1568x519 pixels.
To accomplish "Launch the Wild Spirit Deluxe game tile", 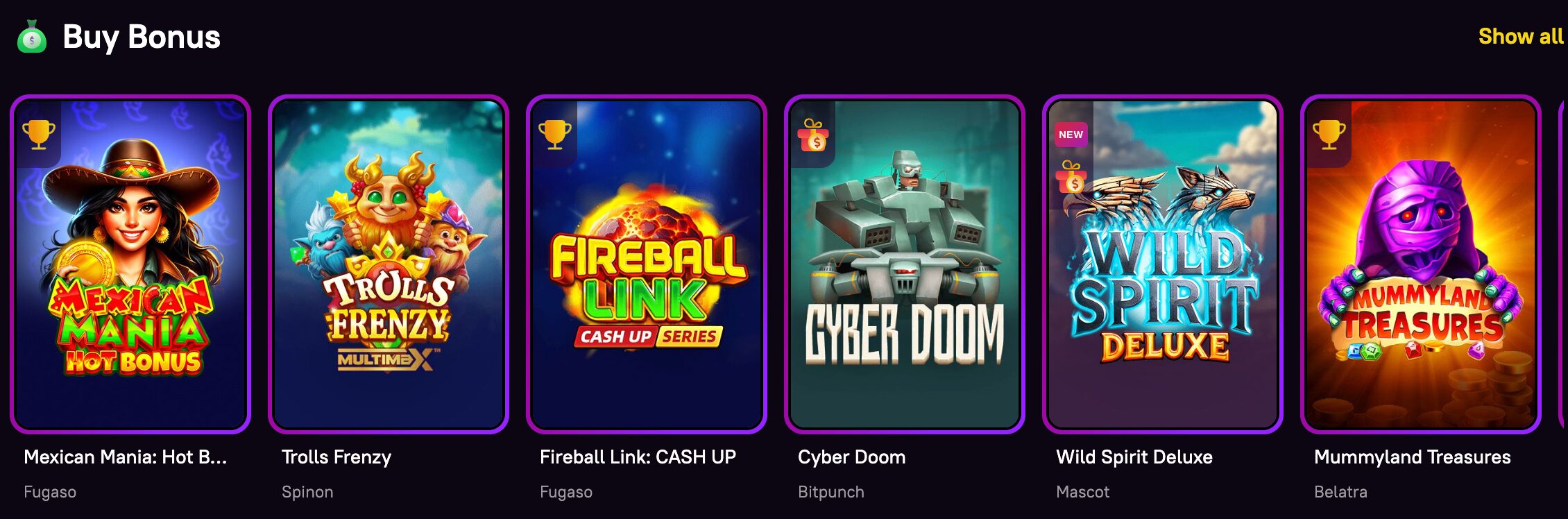I will (1163, 264).
